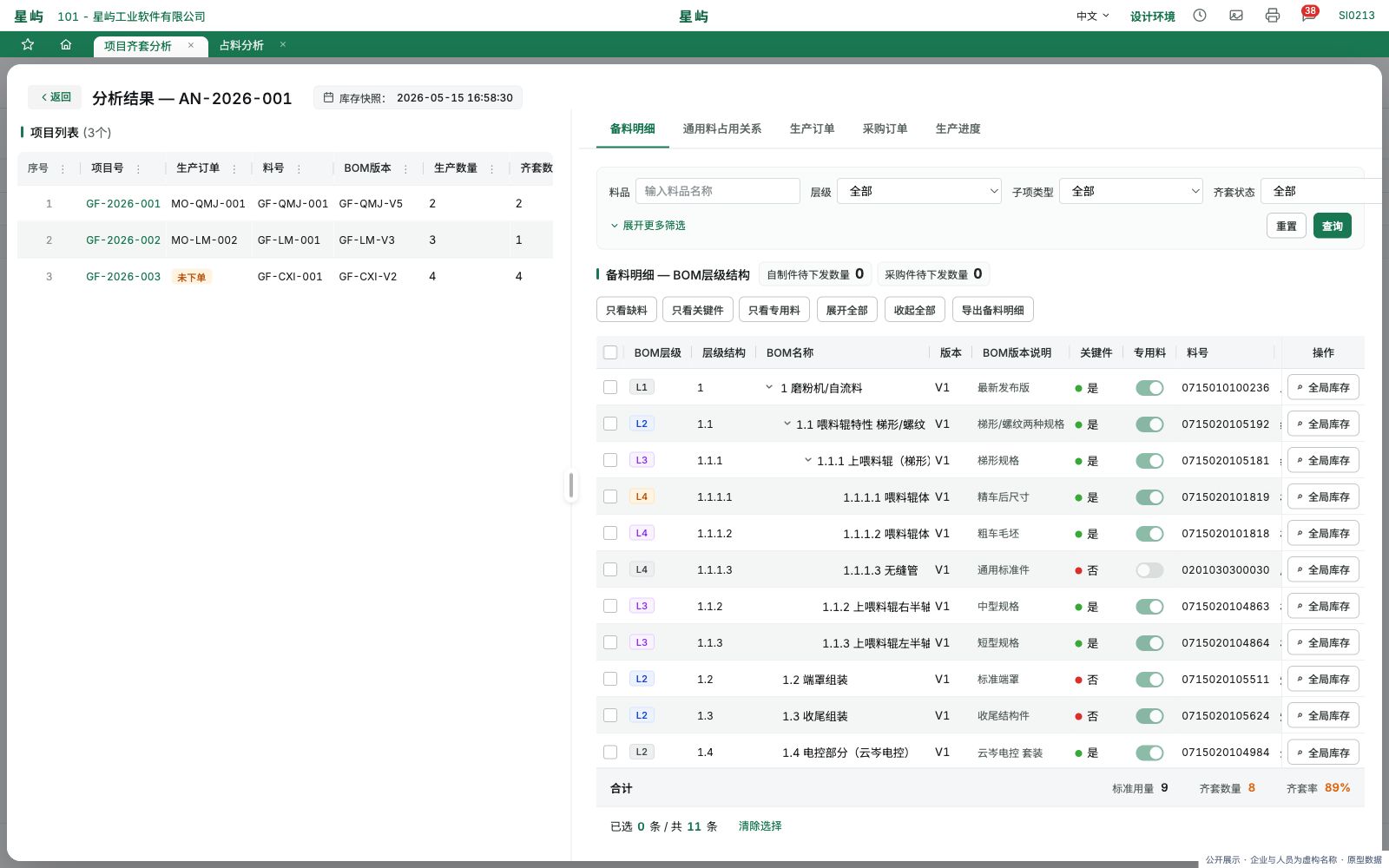Check the row 1.2 端罩组装 checkbox
The height and width of the screenshot is (868, 1389).
[x=610, y=680]
